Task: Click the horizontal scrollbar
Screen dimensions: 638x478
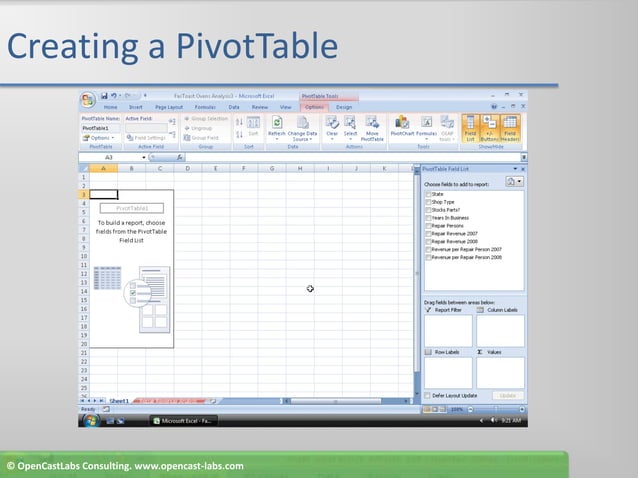Action: click(335, 401)
